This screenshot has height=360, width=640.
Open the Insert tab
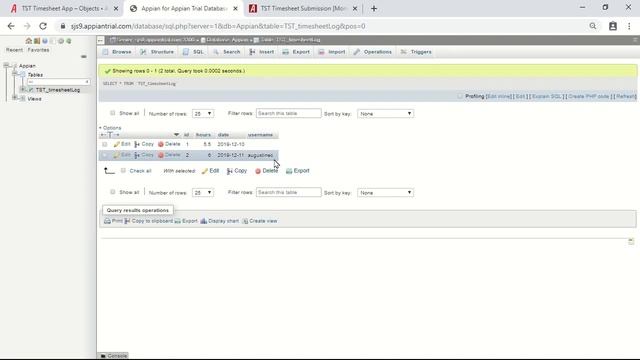(x=262, y=52)
